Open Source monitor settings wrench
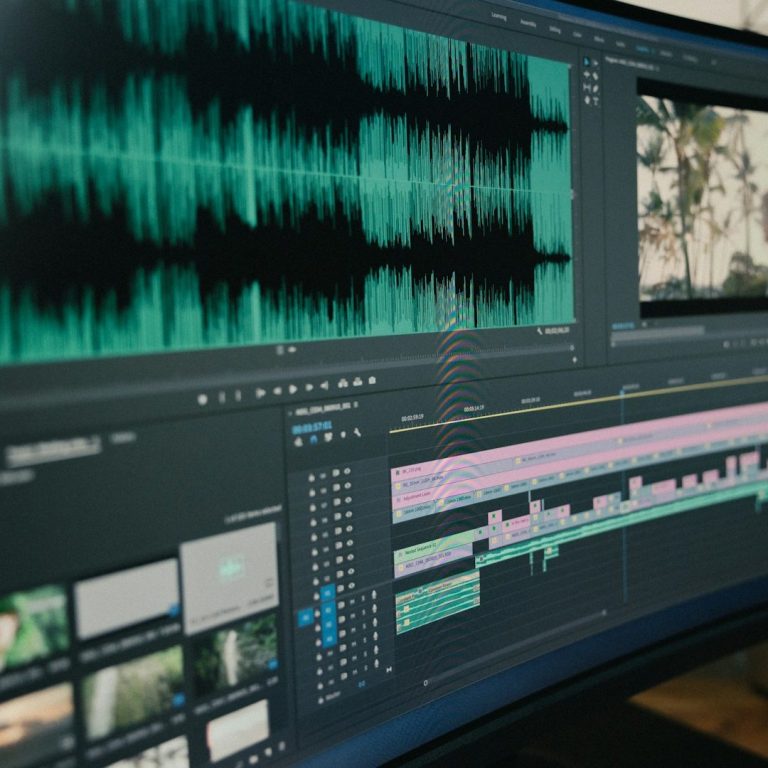Viewport: 768px width, 768px height. tap(539, 332)
